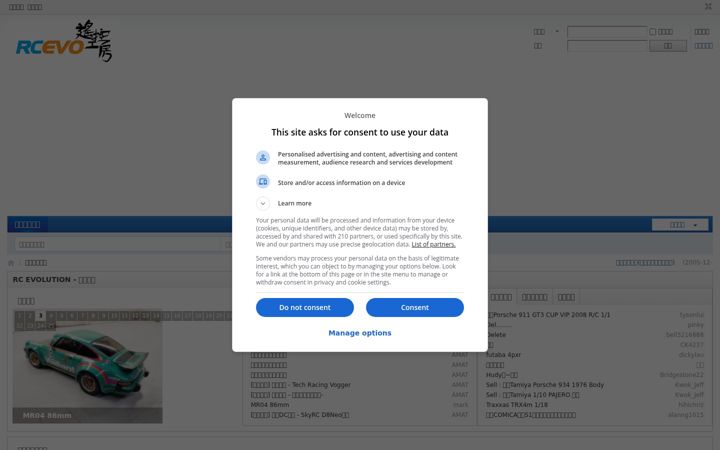The width and height of the screenshot is (720, 450).
Task: Open the Traxxas TRX4m 1/18 thread
Action: point(517,405)
